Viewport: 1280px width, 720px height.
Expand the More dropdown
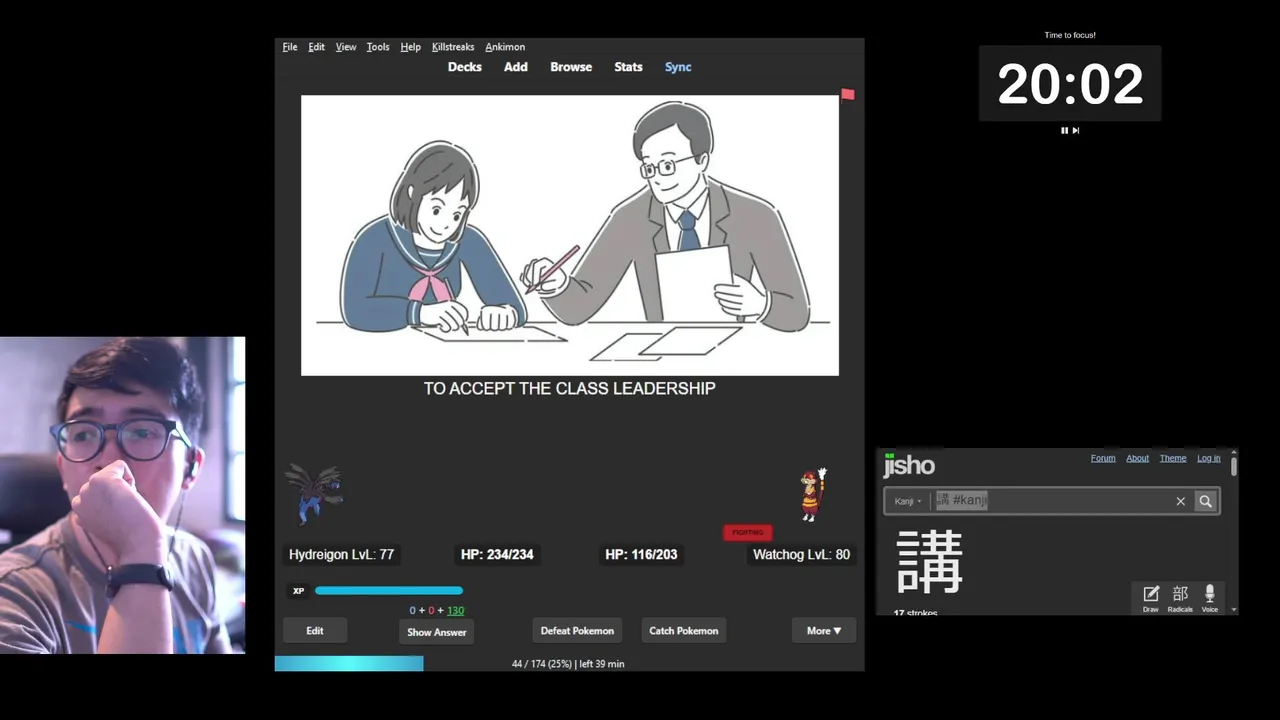(824, 631)
